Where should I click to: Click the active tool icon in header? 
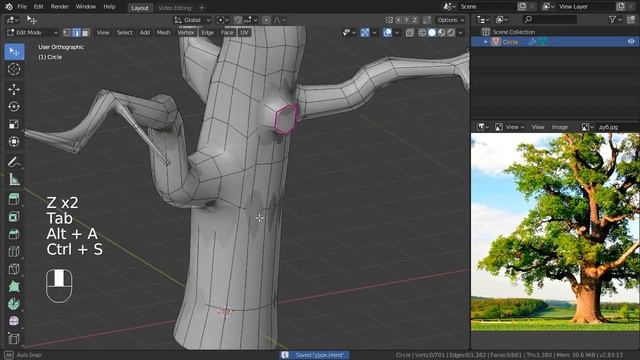31,20
